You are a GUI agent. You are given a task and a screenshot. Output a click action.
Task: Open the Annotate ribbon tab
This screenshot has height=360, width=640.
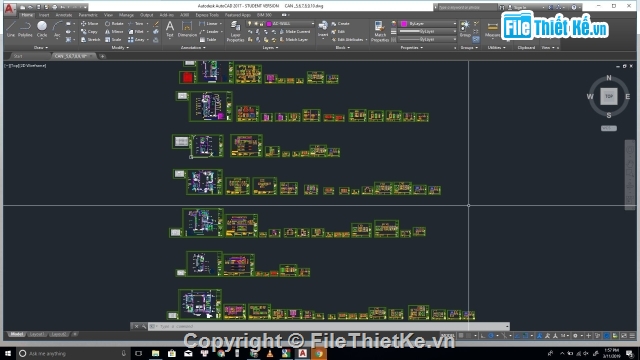pos(64,15)
